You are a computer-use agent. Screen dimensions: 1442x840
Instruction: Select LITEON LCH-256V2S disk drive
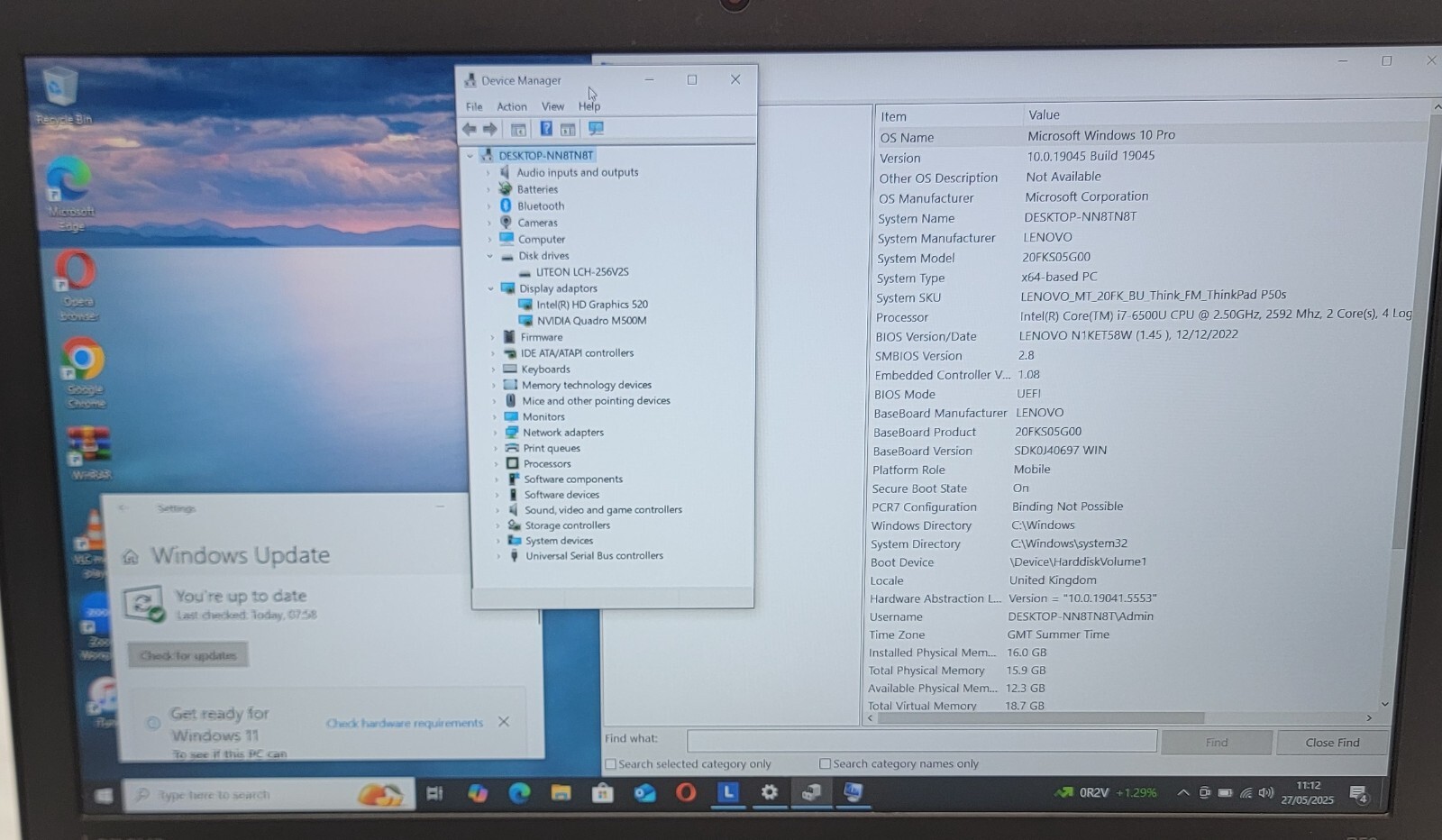click(x=582, y=272)
